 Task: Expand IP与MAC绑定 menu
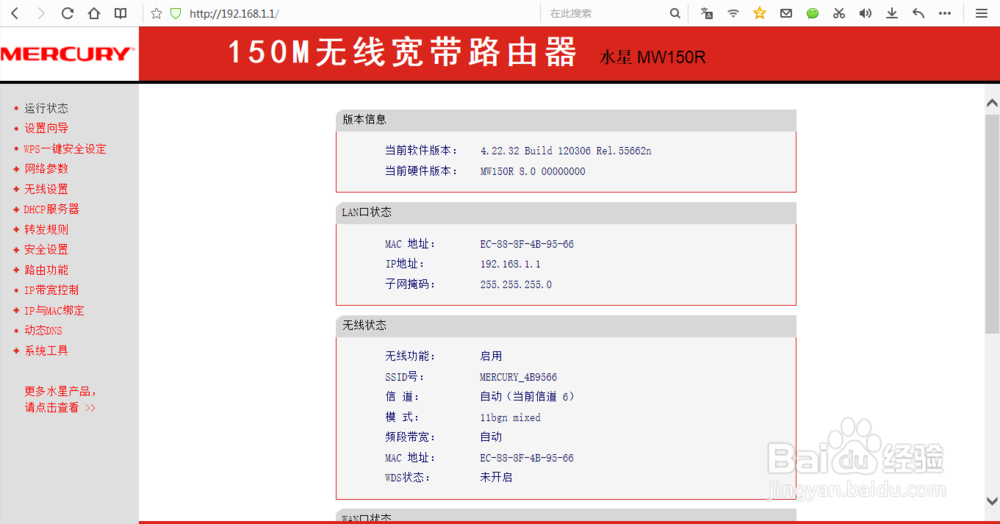(54, 310)
